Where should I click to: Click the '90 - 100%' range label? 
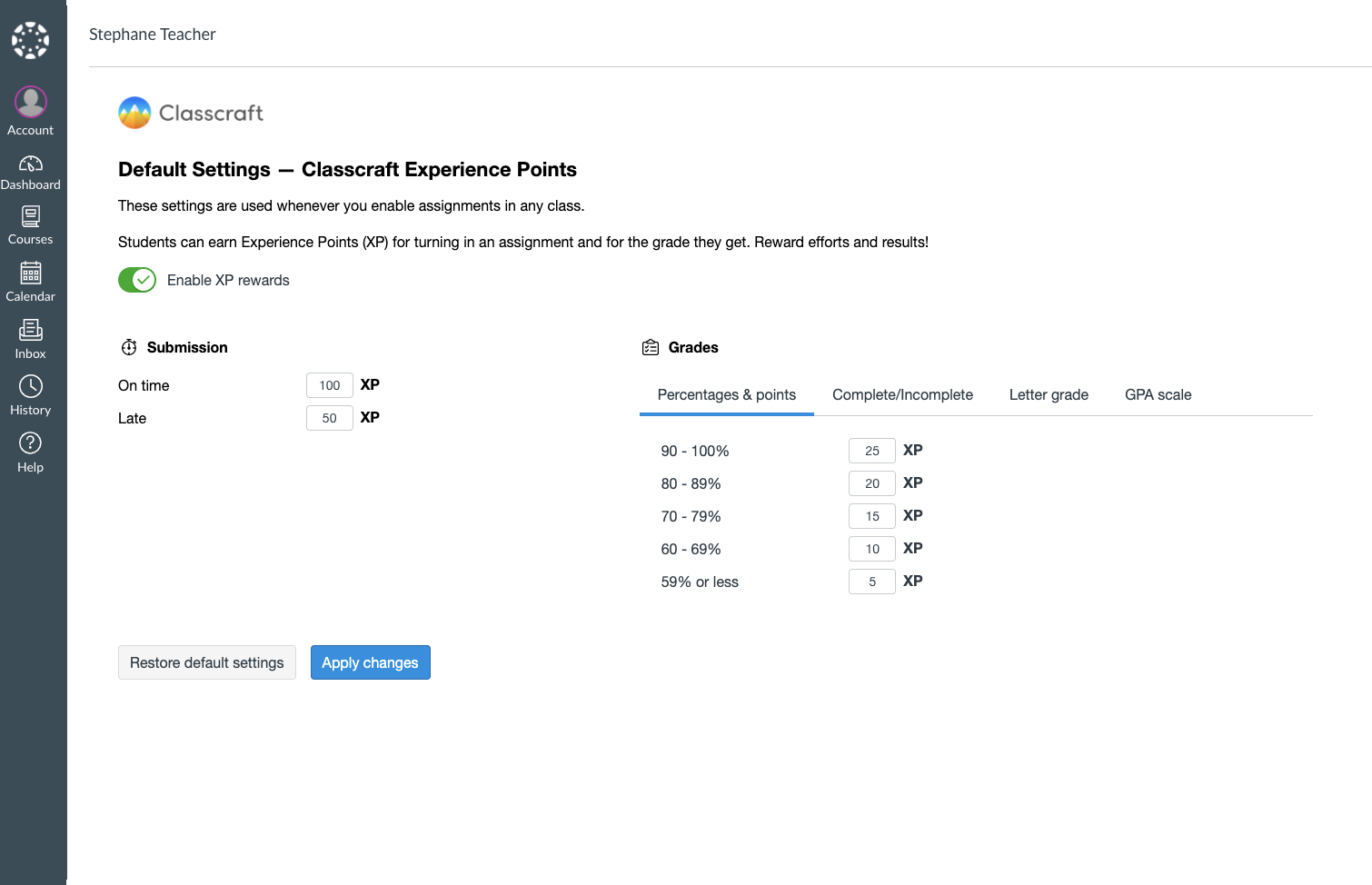(695, 451)
